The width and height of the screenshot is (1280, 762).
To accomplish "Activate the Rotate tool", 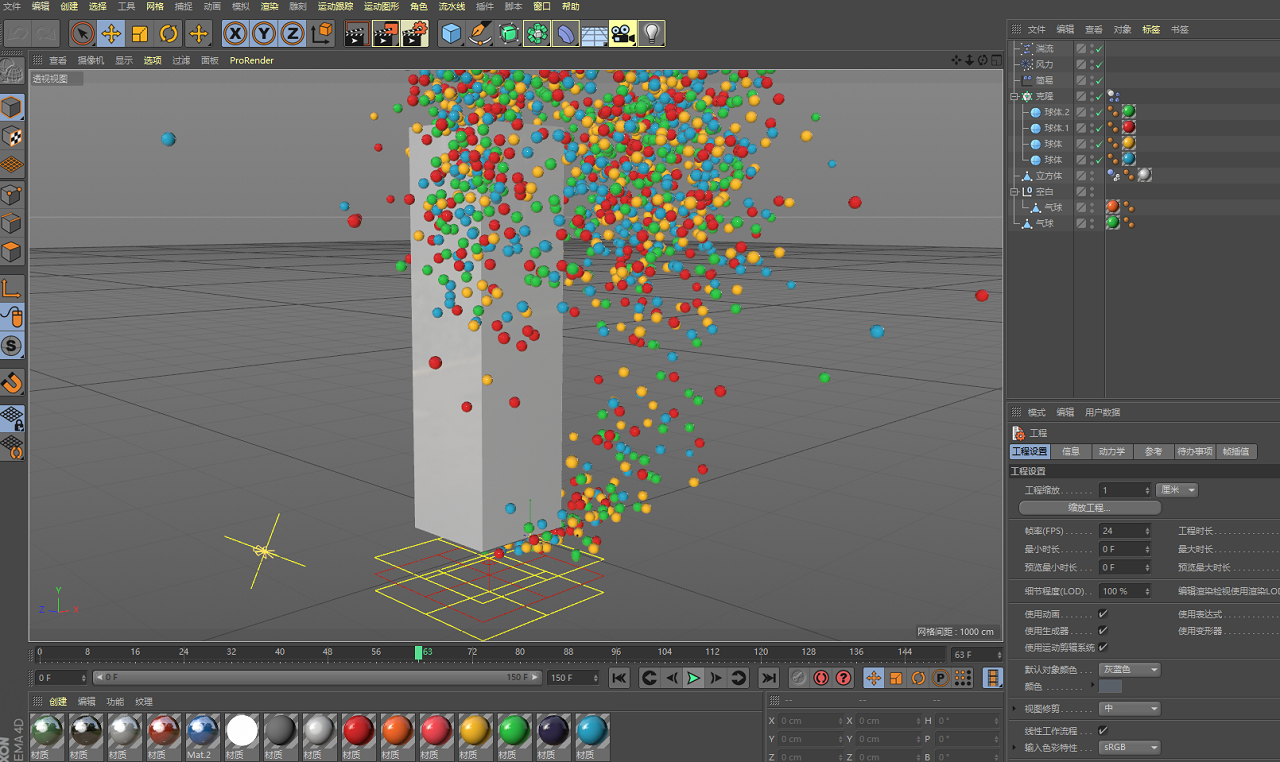I will [169, 34].
